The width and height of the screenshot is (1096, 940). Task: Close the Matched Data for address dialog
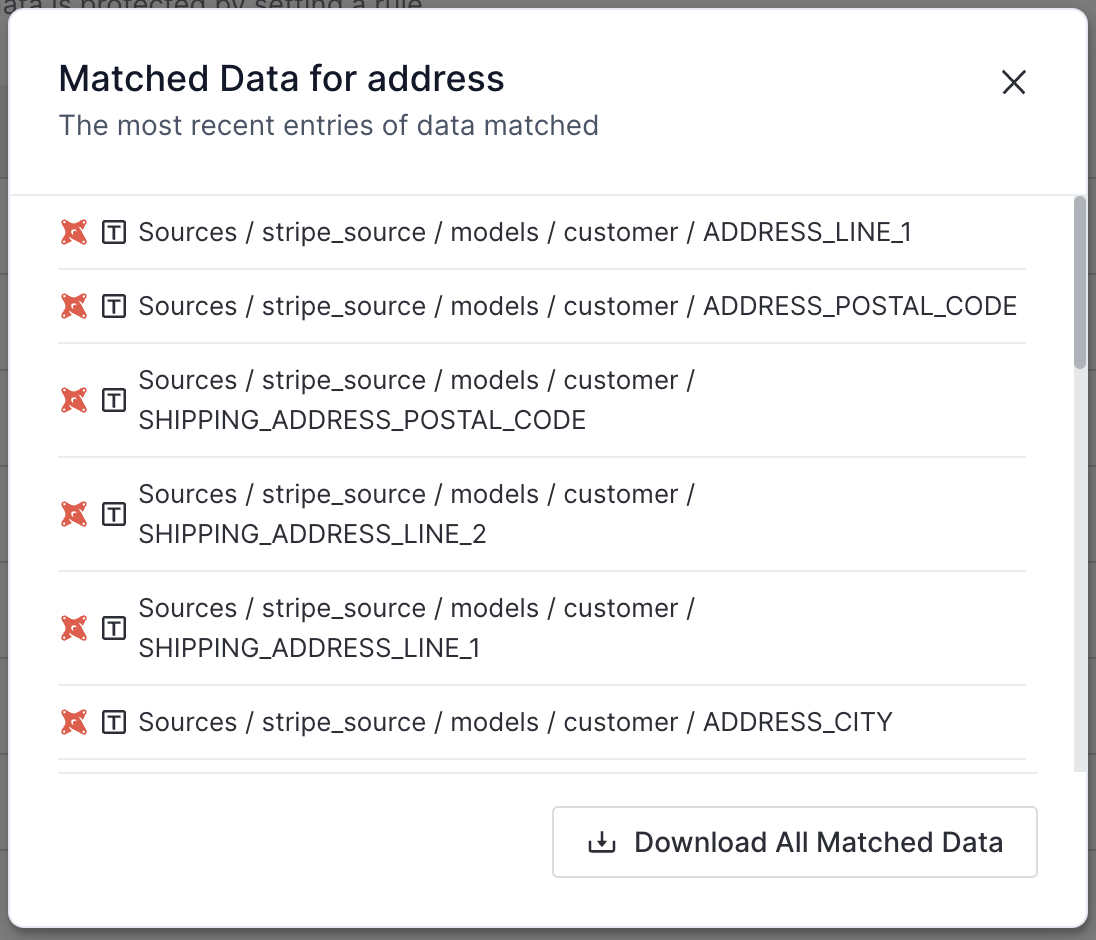[1014, 83]
